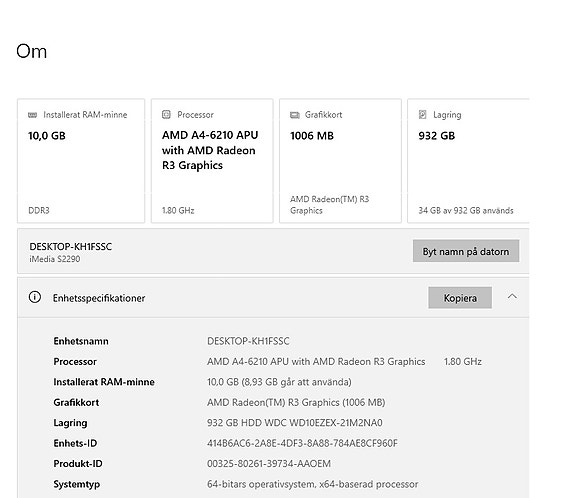Click the Enhetsnamn value in specifications

click(x=248, y=341)
